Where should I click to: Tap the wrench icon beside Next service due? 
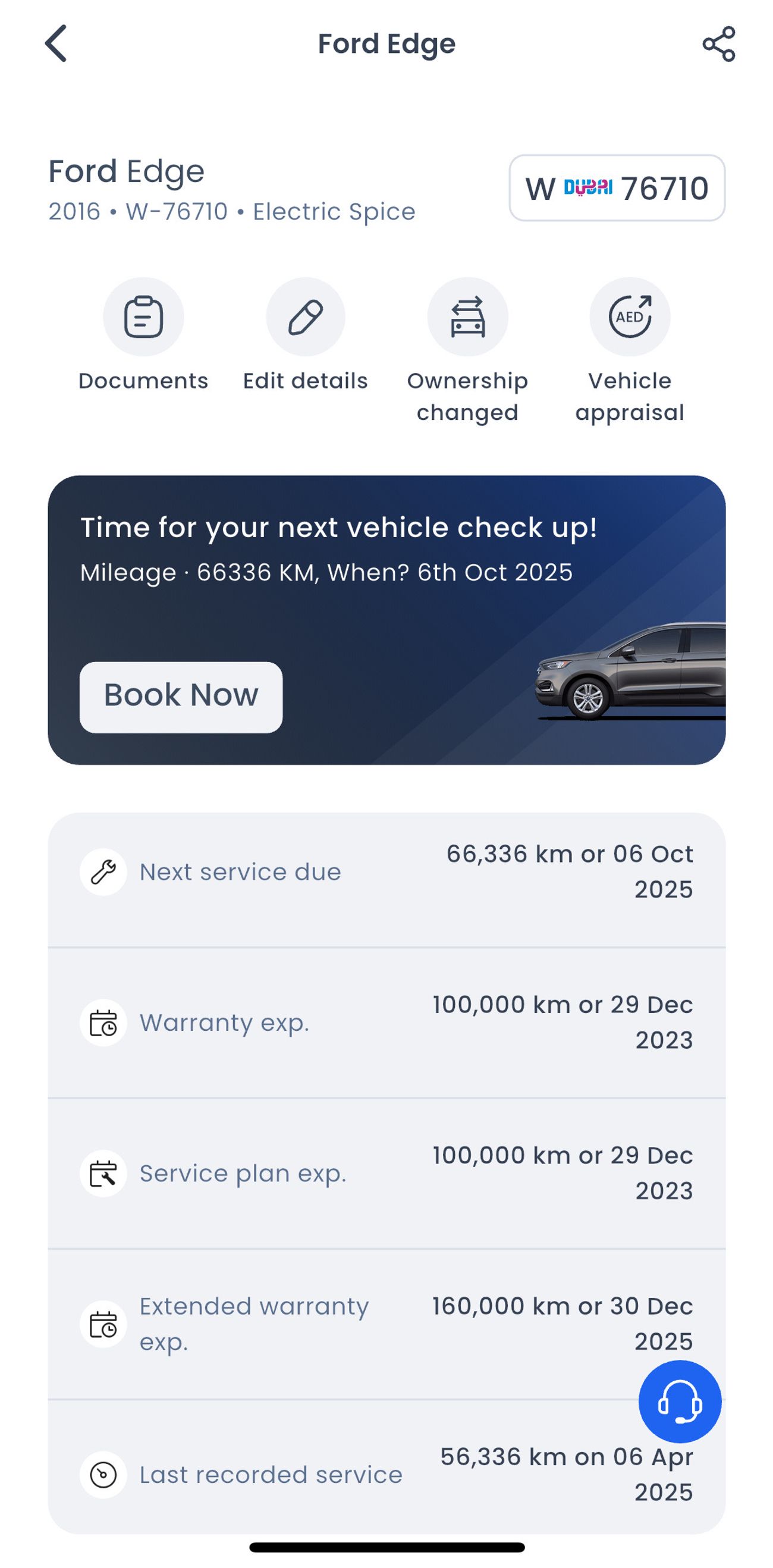click(103, 871)
